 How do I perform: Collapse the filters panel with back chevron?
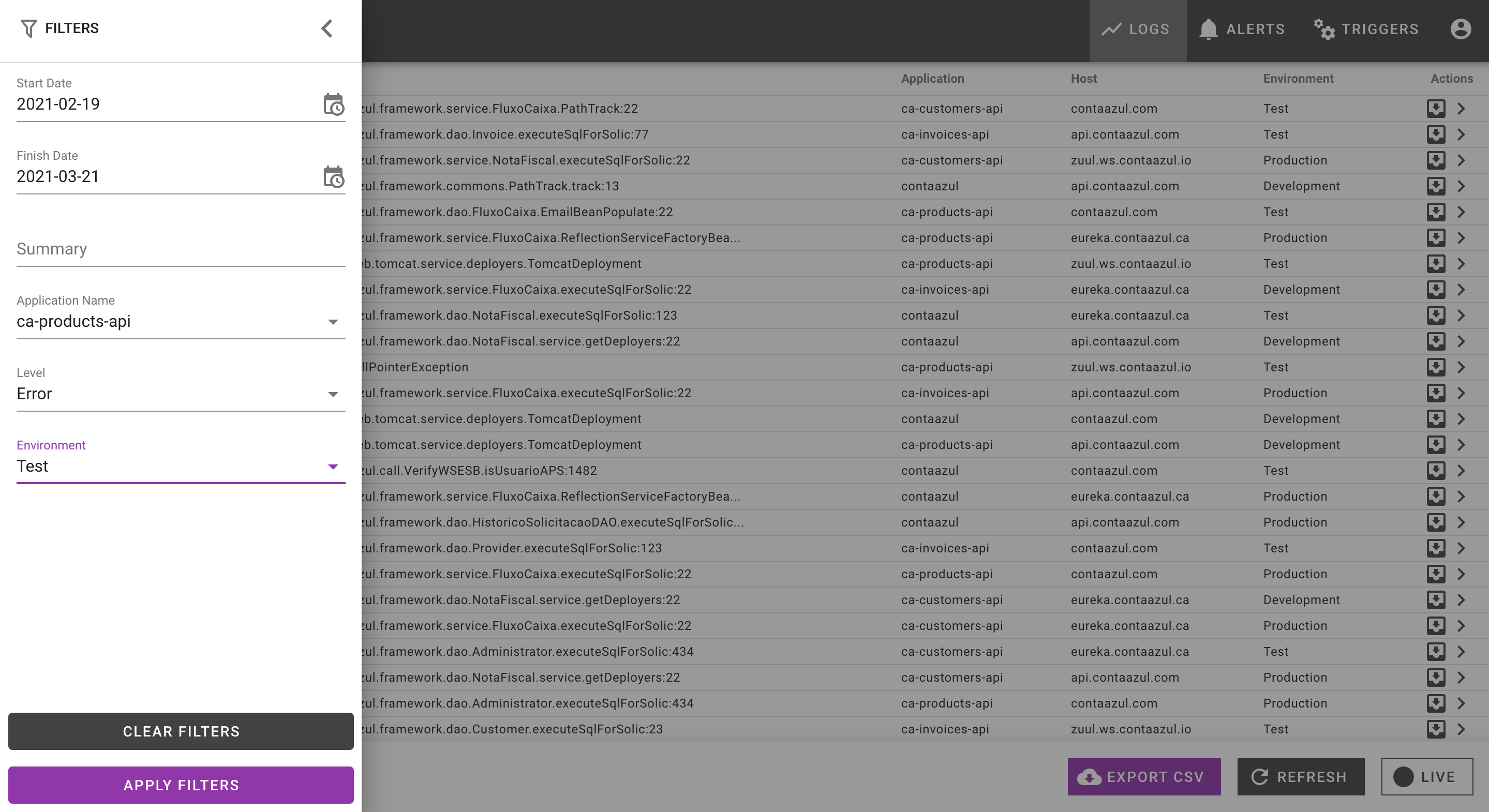tap(326, 28)
